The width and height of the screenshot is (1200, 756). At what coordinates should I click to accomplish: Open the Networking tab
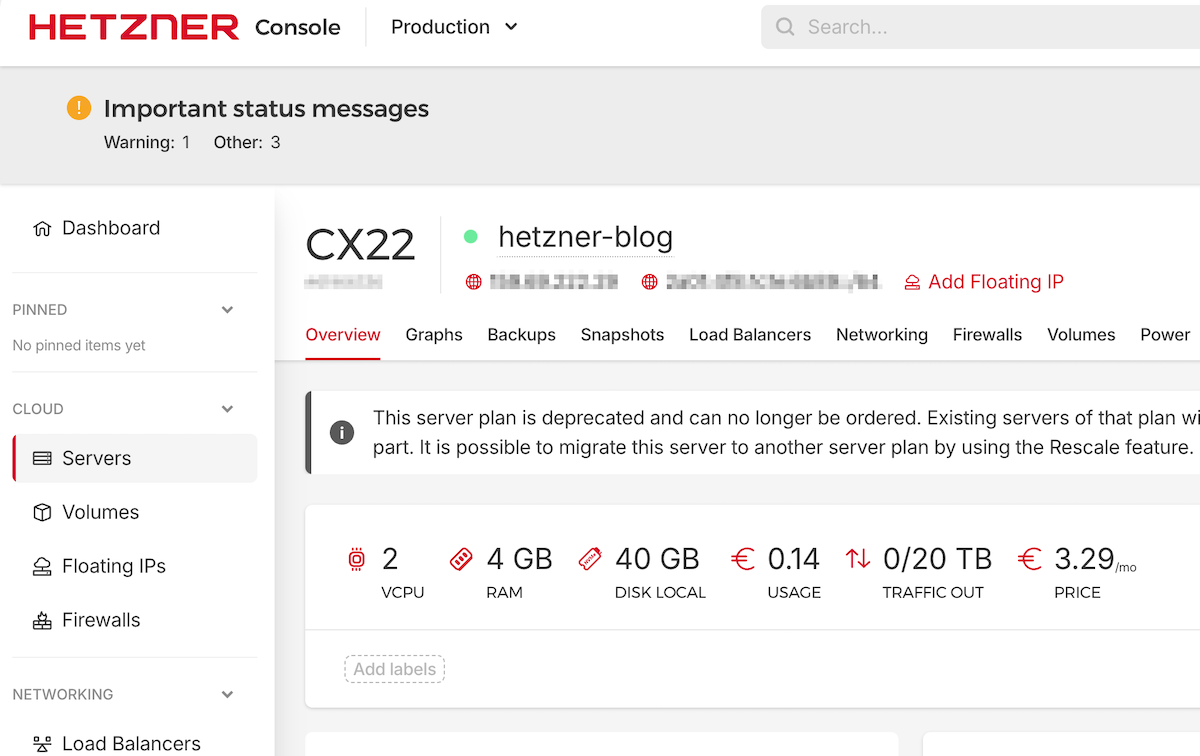pyautogui.click(x=882, y=335)
